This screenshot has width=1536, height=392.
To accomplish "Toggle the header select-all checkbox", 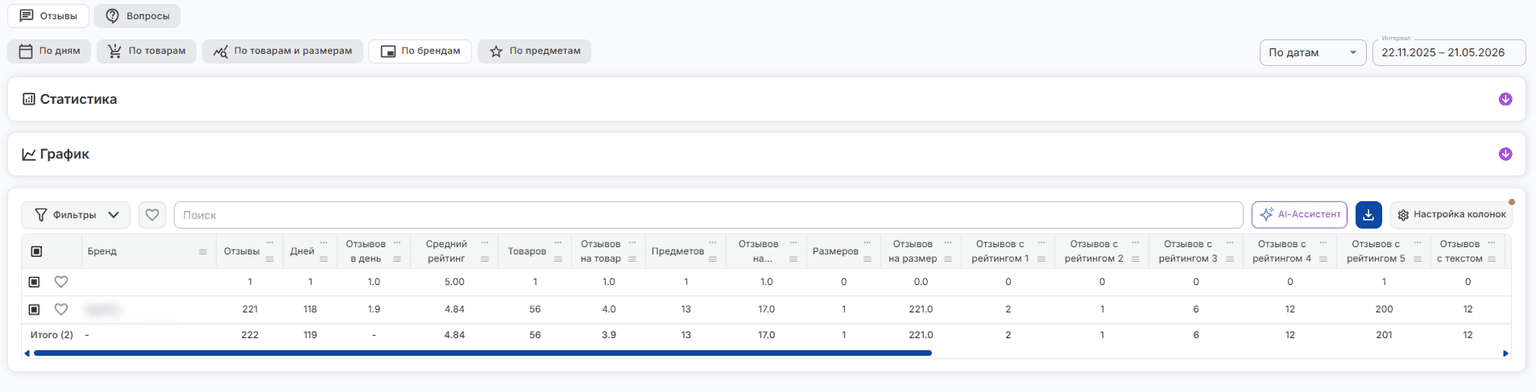I will 37,252.
